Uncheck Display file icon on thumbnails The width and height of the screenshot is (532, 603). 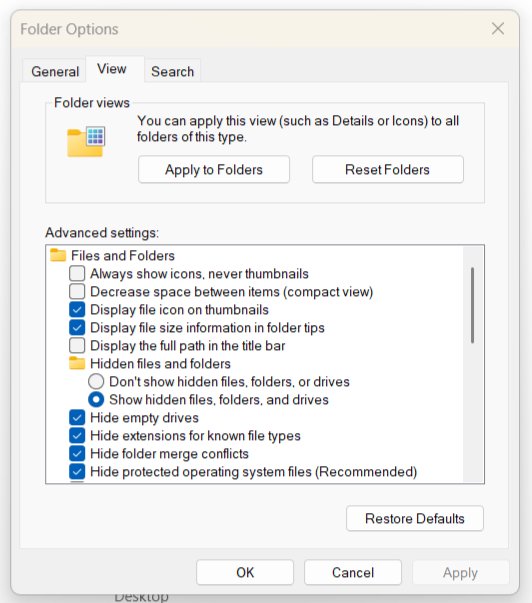[77, 310]
